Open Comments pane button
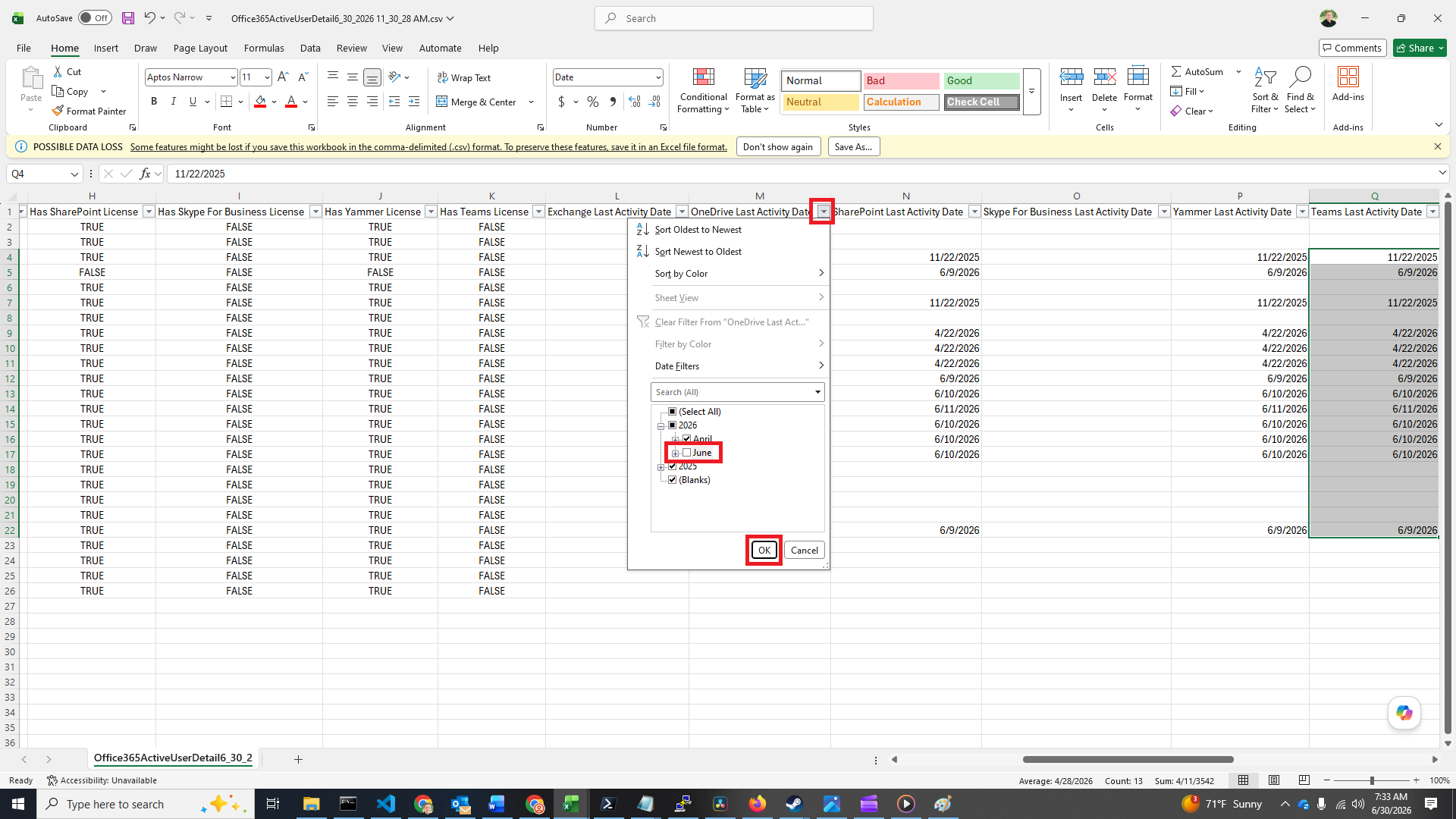The width and height of the screenshot is (1456, 819). (x=1352, y=48)
